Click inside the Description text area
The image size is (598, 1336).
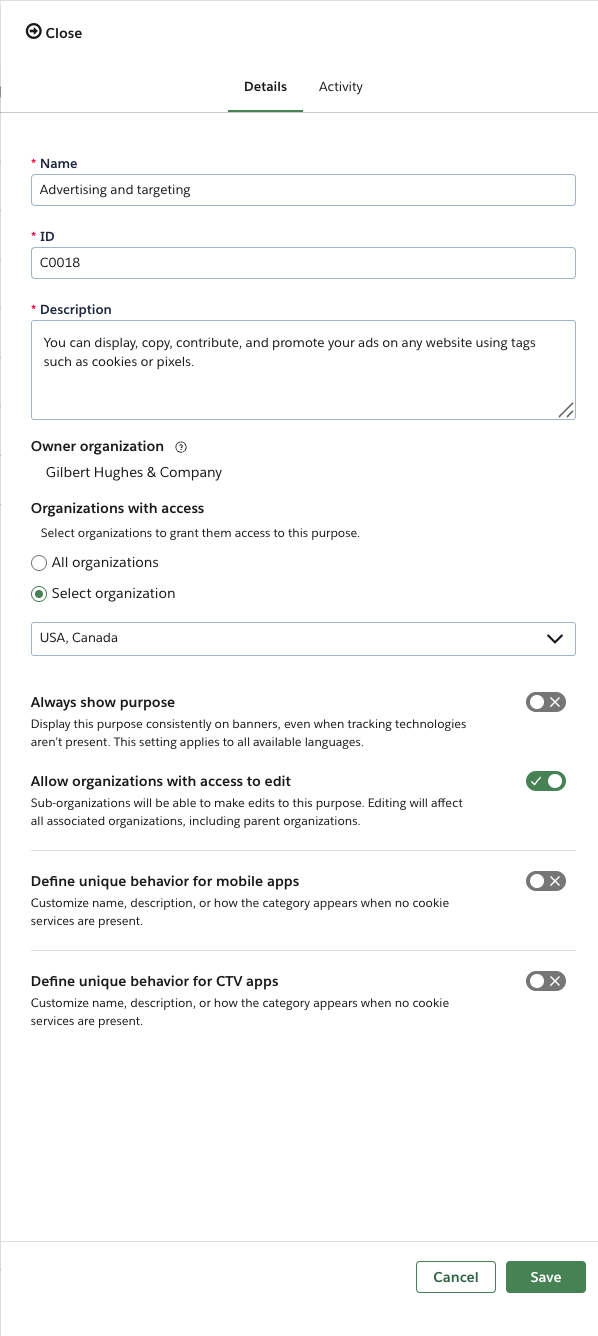pos(303,370)
